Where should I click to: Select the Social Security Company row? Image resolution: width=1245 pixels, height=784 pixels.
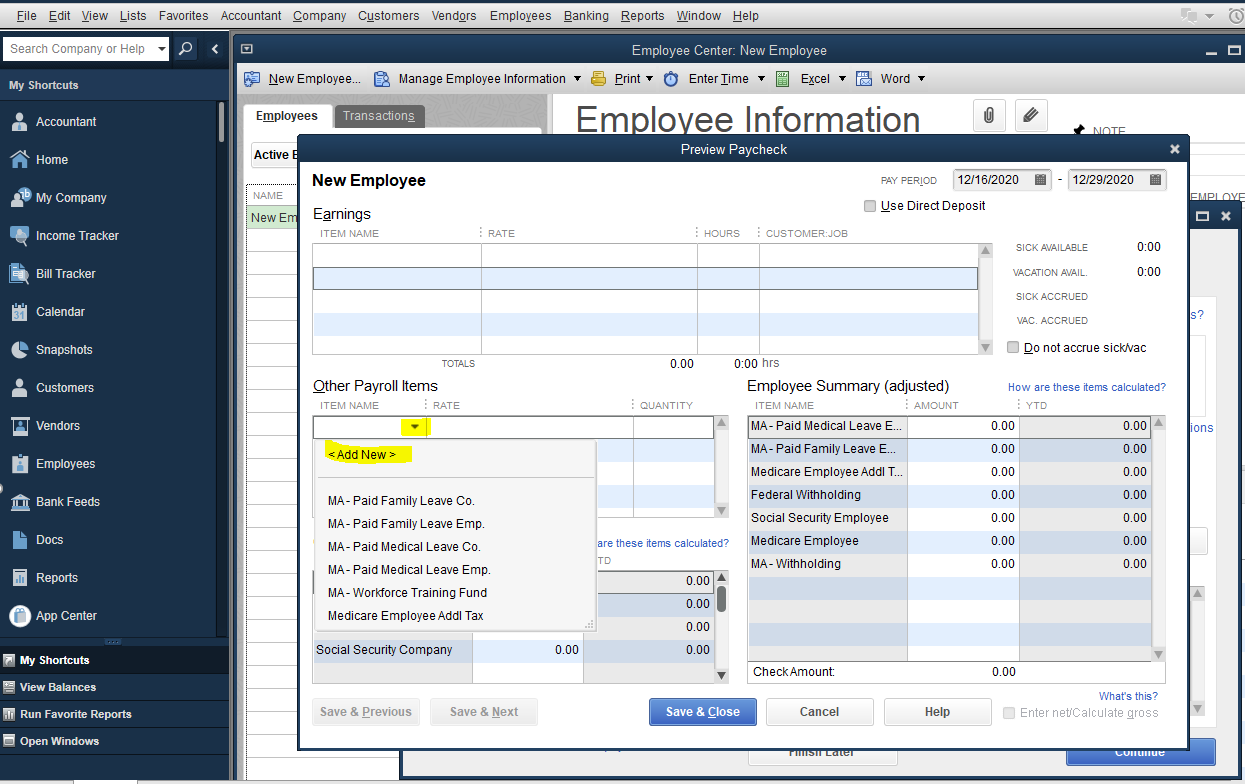[x=514, y=650]
